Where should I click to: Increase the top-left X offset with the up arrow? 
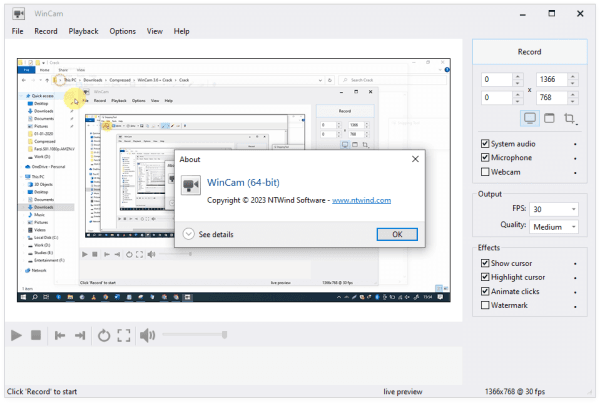point(517,76)
